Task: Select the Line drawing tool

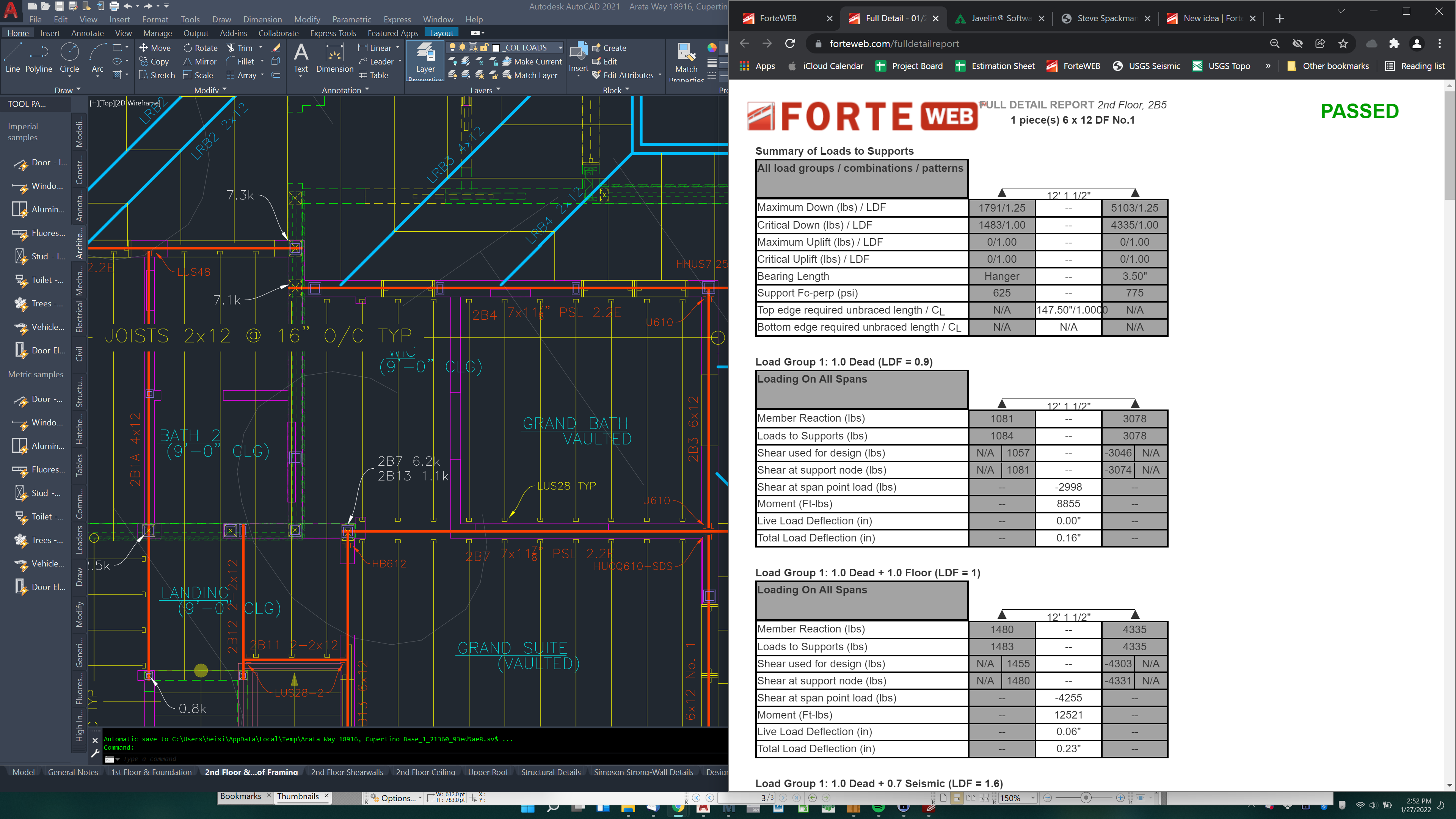Action: [x=13, y=58]
